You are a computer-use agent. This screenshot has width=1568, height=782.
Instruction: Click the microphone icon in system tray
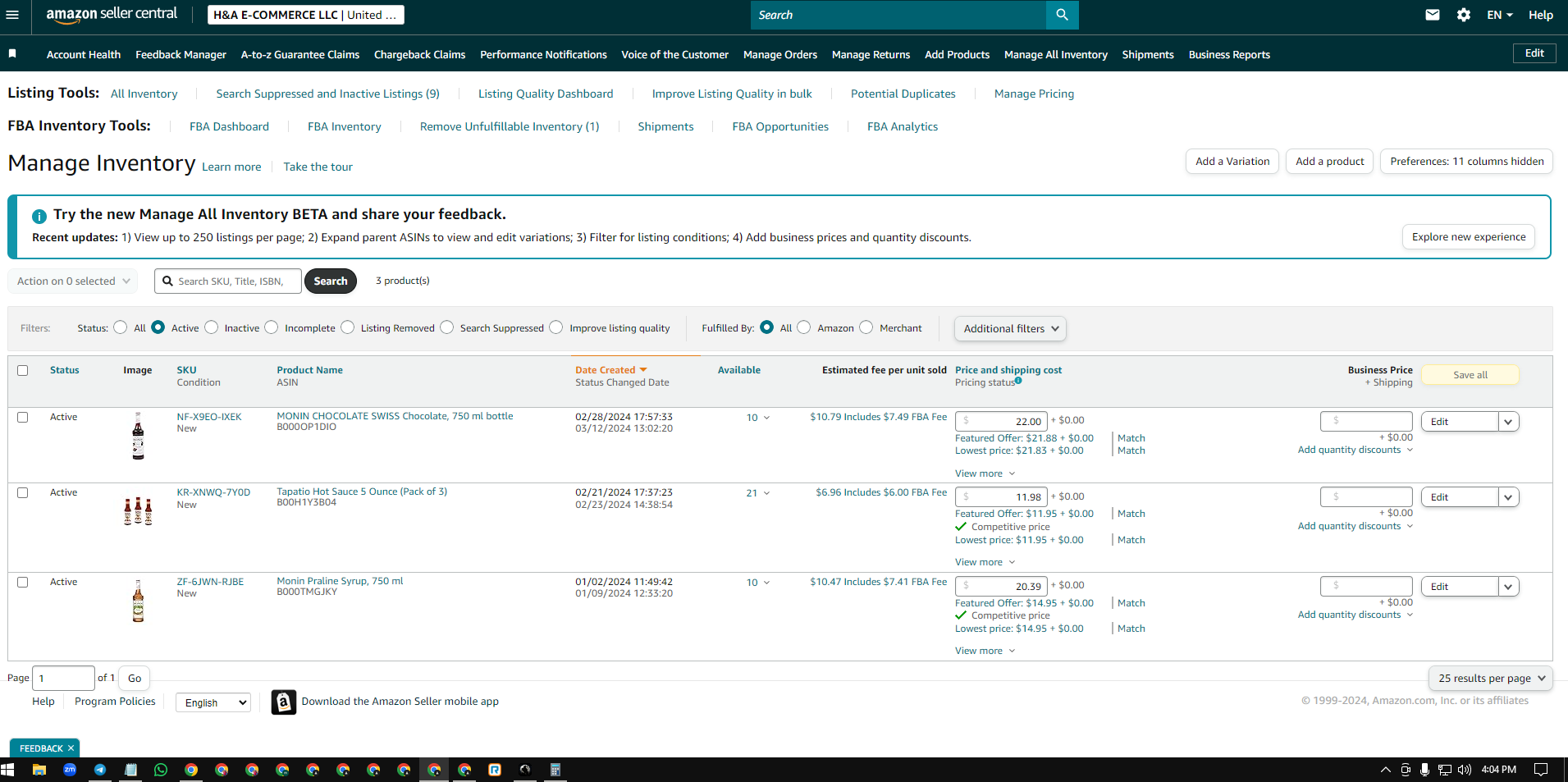(x=1425, y=770)
